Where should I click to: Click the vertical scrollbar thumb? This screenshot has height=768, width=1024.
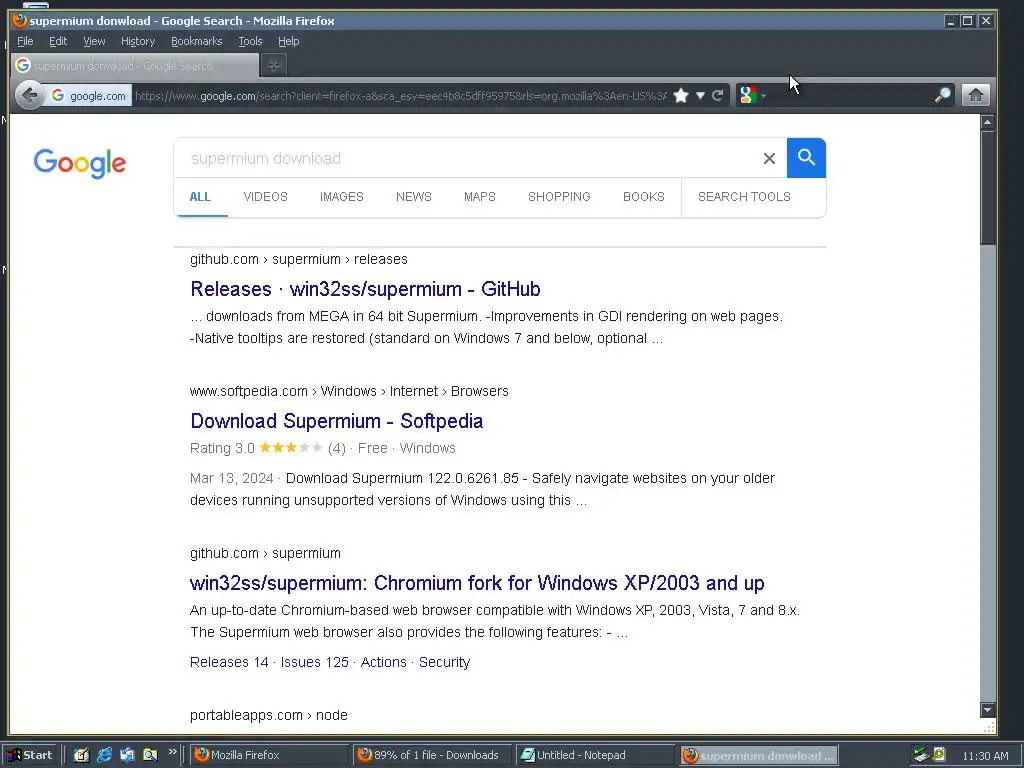(987, 188)
